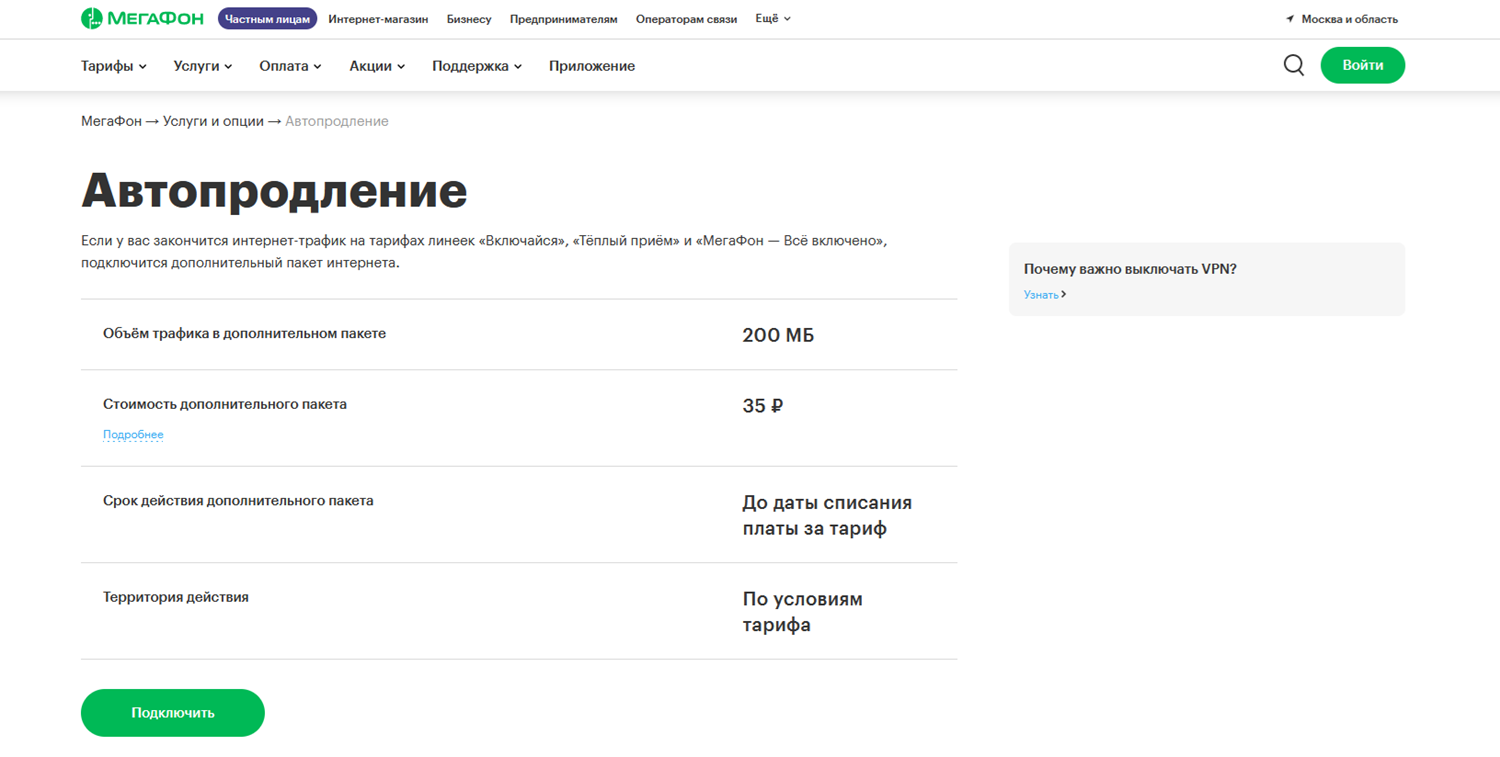Click the 200 МБ value
The height and width of the screenshot is (757, 1500).
pos(778,335)
